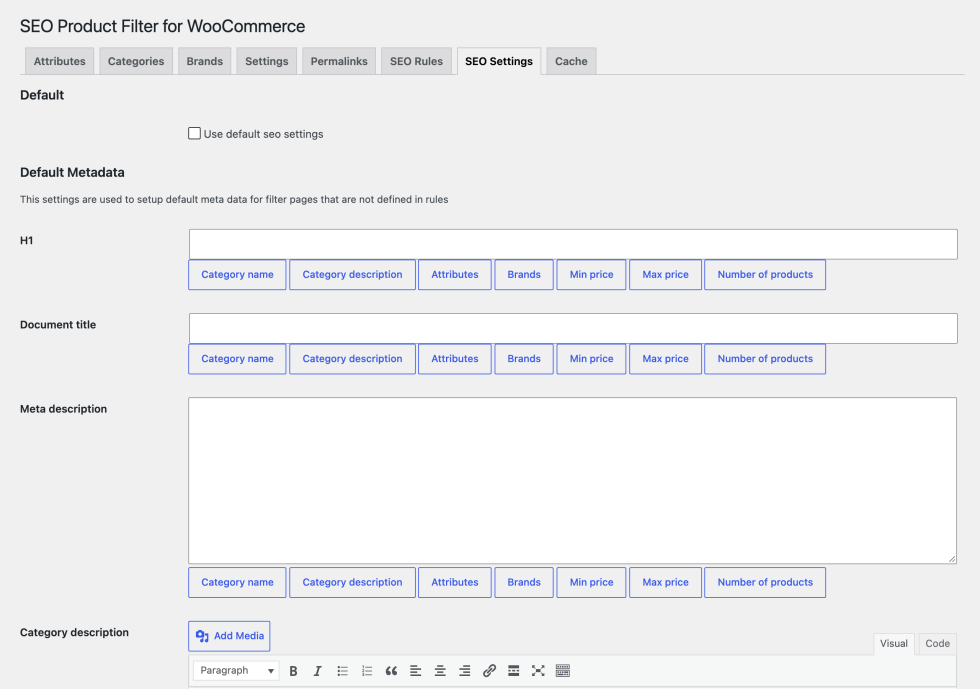Toggle italic formatting in editor toolbar
Image resolution: width=980 pixels, height=689 pixels.
(318, 671)
